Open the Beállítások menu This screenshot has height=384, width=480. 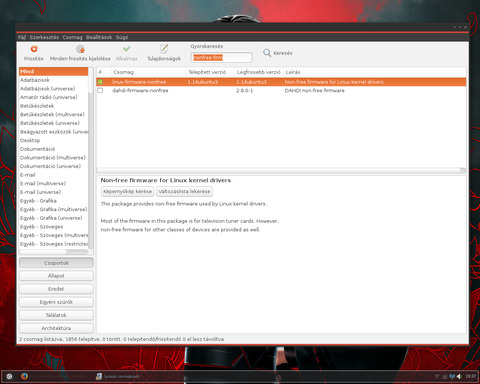[x=99, y=37]
